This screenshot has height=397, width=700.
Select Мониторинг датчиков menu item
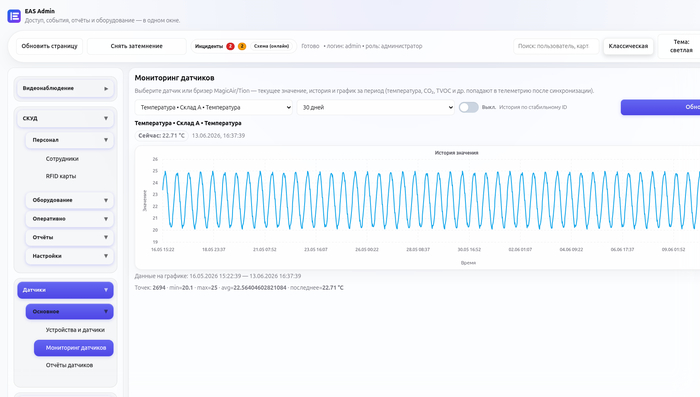(x=74, y=348)
